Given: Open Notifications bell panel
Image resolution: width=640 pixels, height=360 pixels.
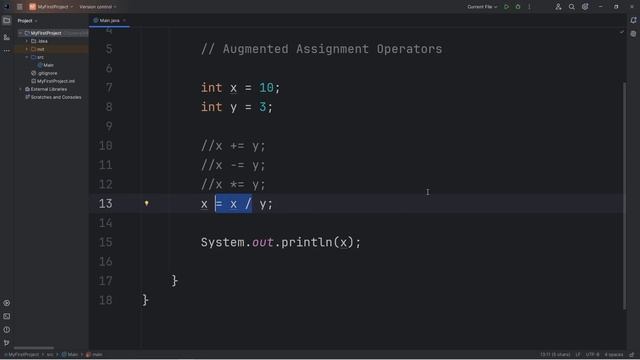Looking at the screenshot, I should 633,20.
